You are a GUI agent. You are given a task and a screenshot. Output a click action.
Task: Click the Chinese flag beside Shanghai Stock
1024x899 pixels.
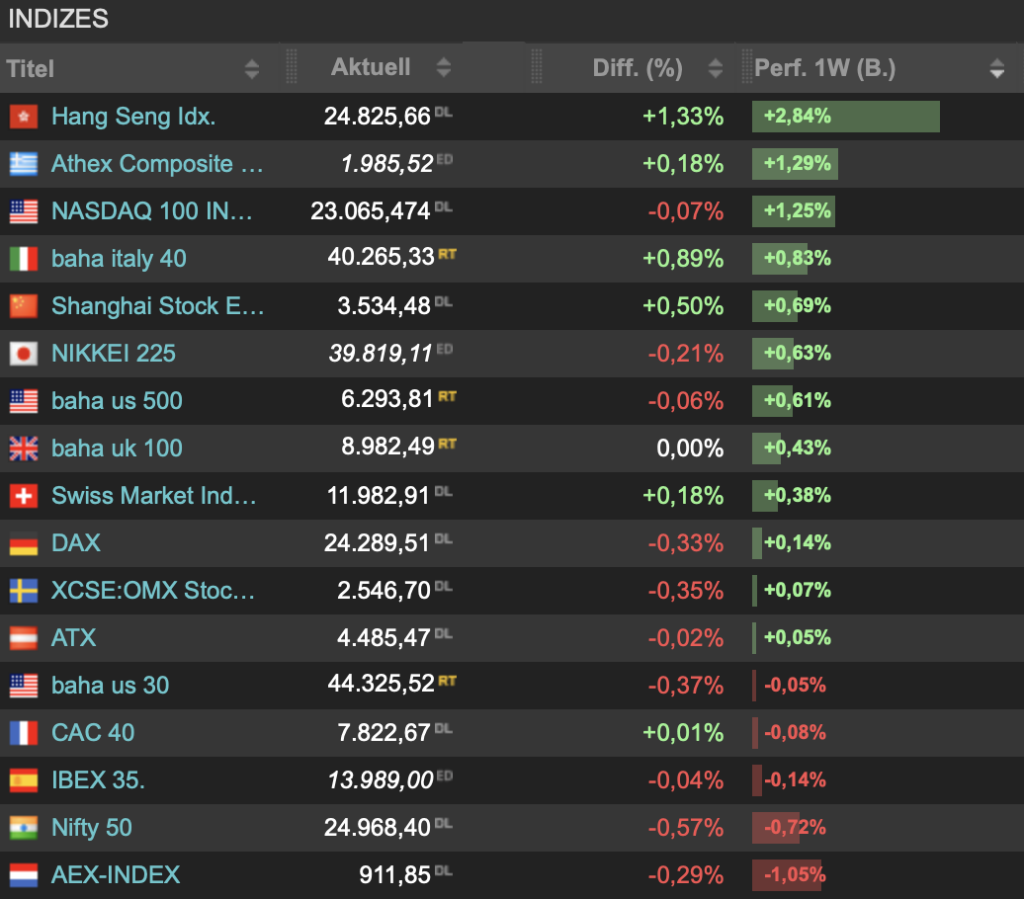24,306
